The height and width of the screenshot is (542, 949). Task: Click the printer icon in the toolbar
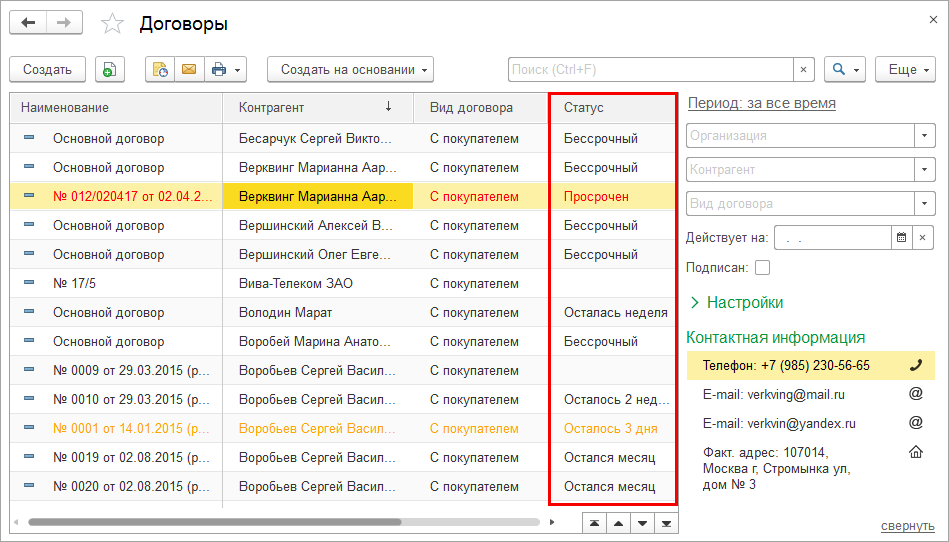(x=218, y=70)
